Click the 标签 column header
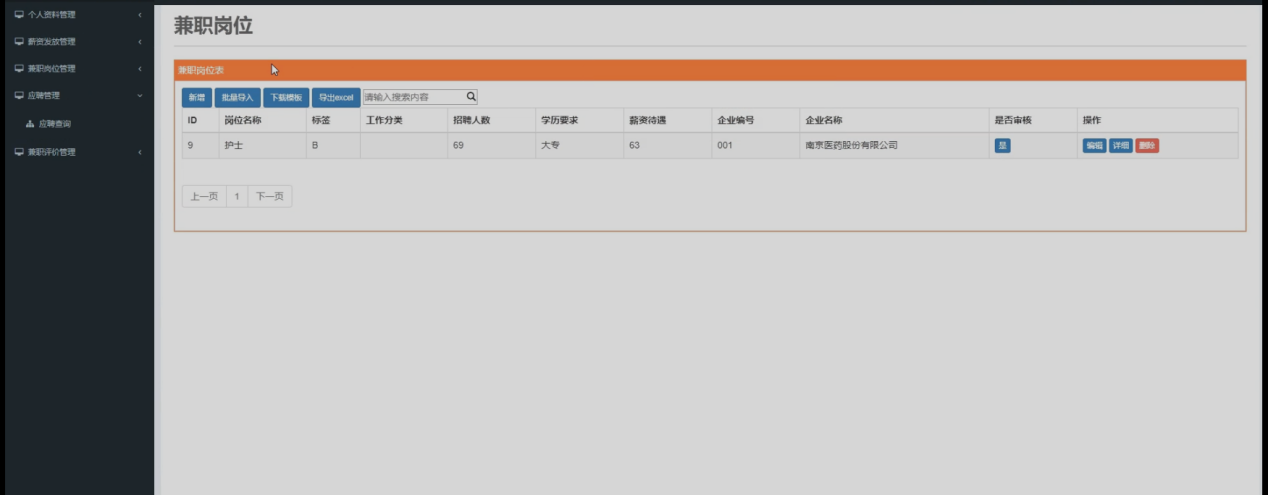This screenshot has height=495, width=1268. 333,120
